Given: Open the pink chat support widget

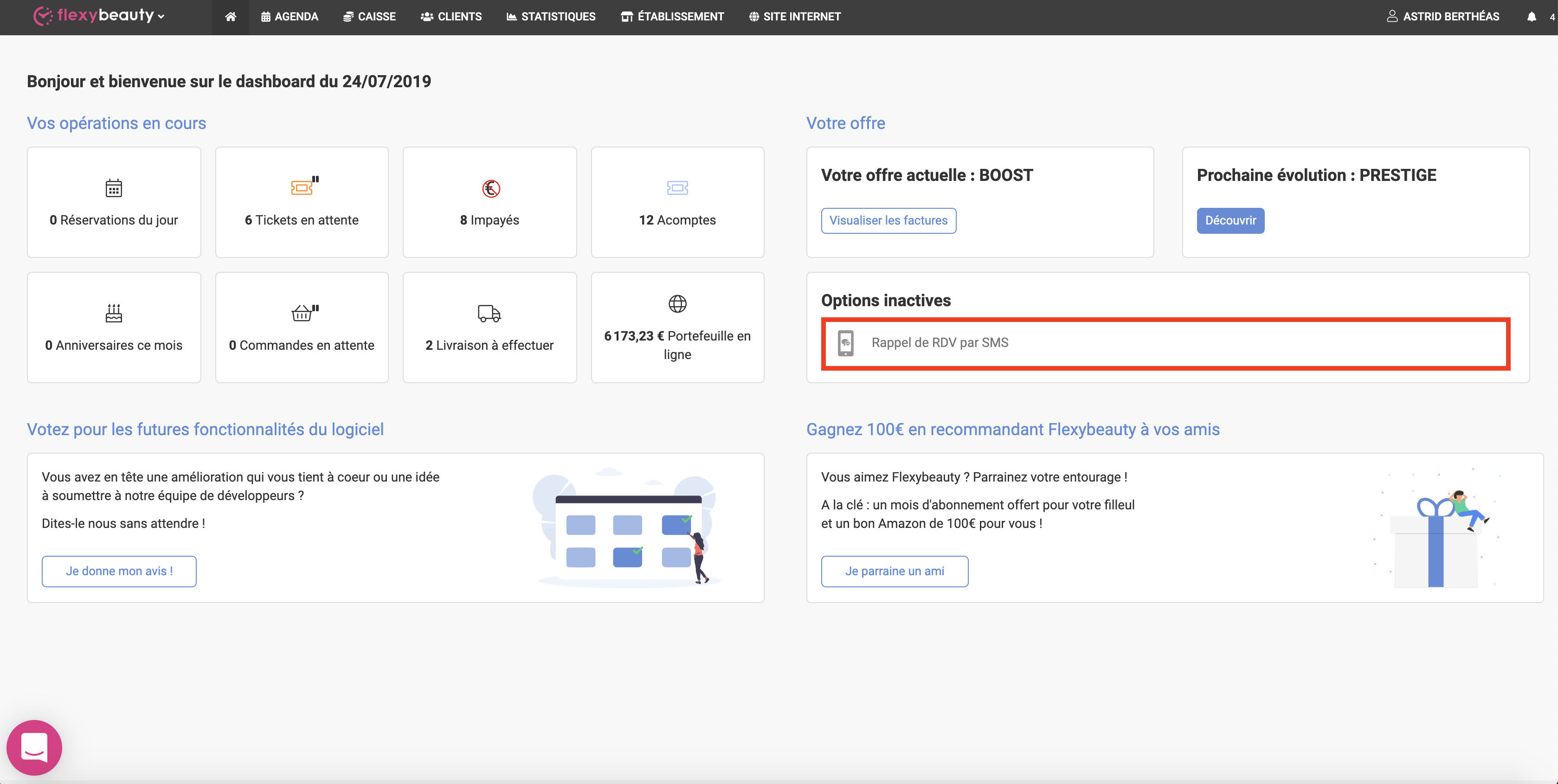Looking at the screenshot, I should pos(34,747).
